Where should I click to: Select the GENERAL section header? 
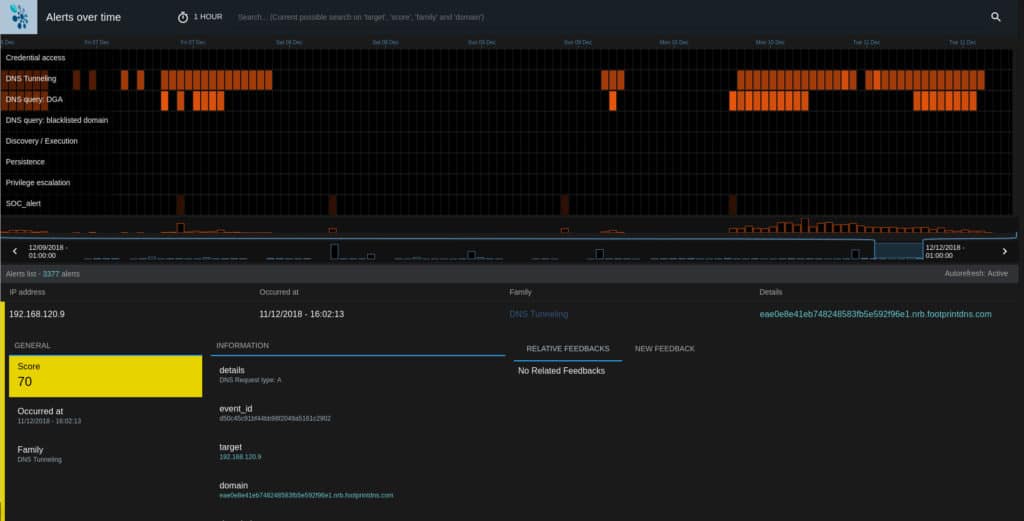[32, 345]
